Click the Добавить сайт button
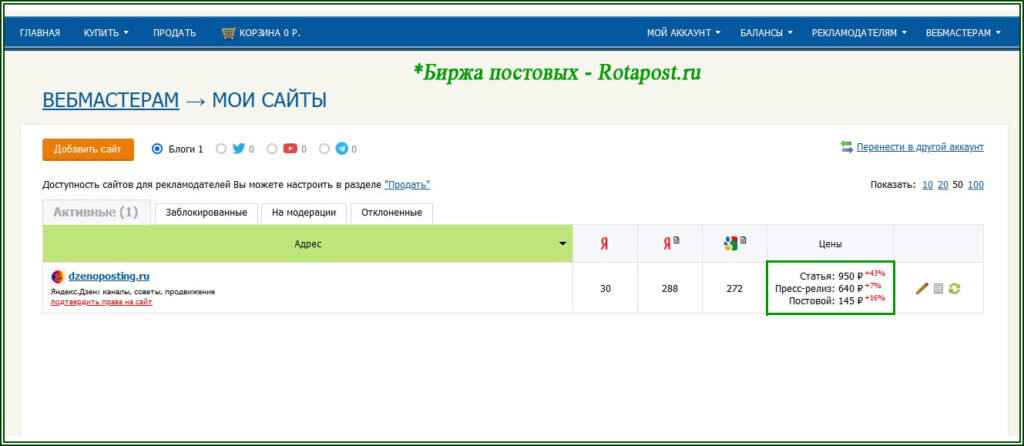 (x=88, y=149)
